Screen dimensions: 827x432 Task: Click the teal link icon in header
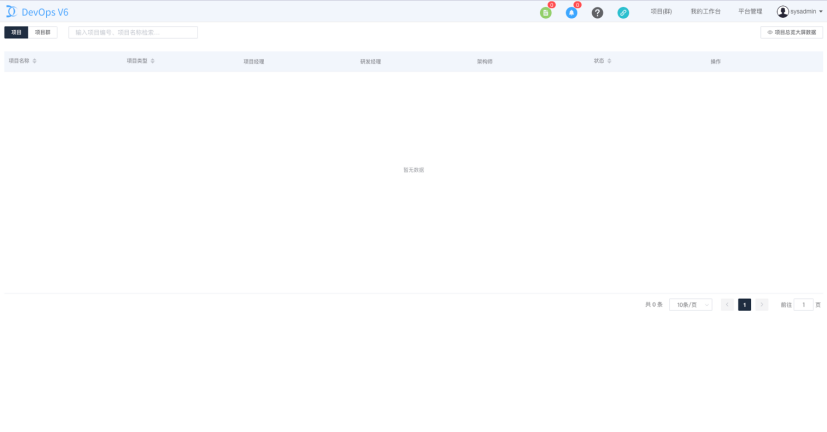(623, 13)
